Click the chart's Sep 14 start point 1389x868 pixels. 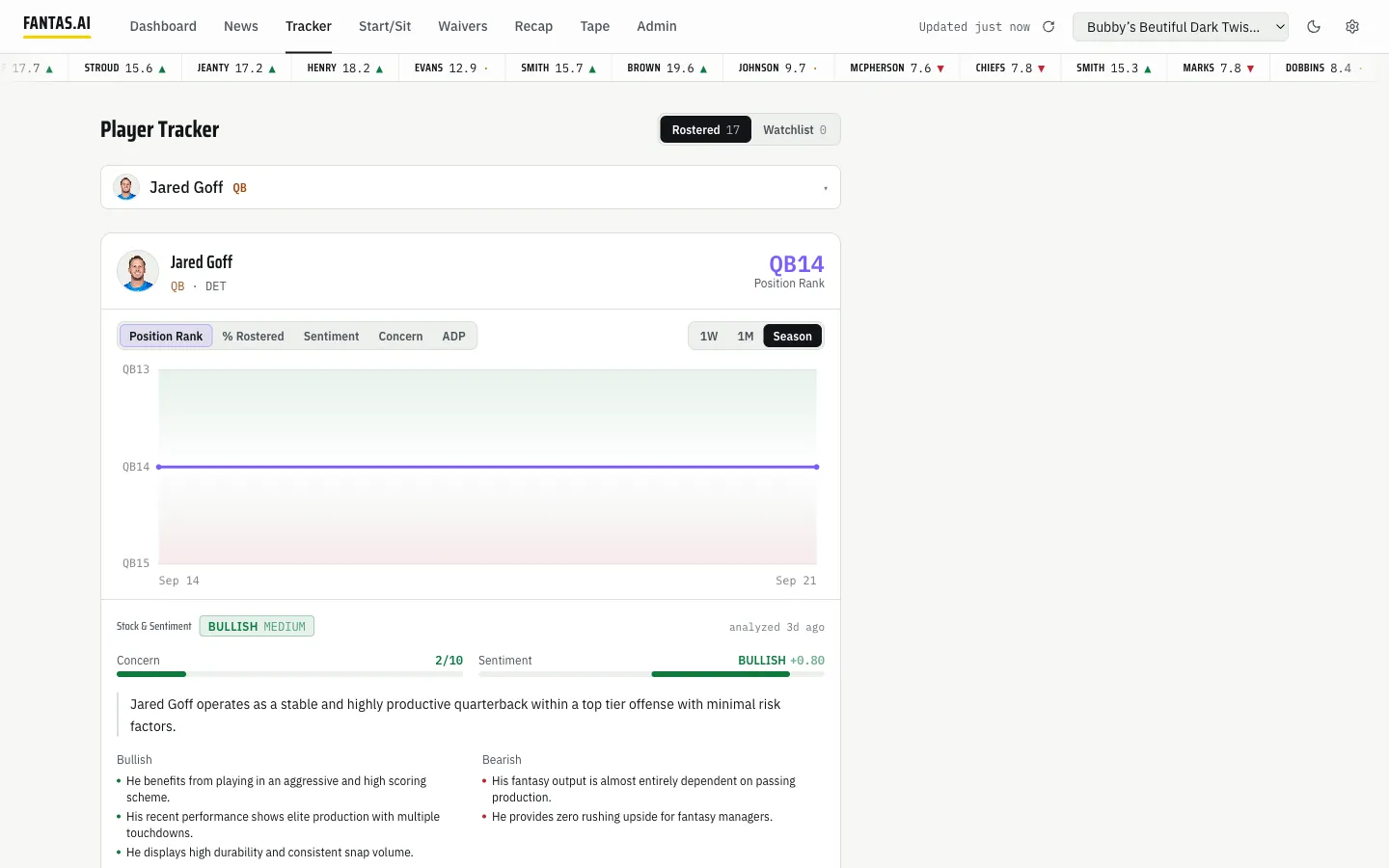[159, 467]
